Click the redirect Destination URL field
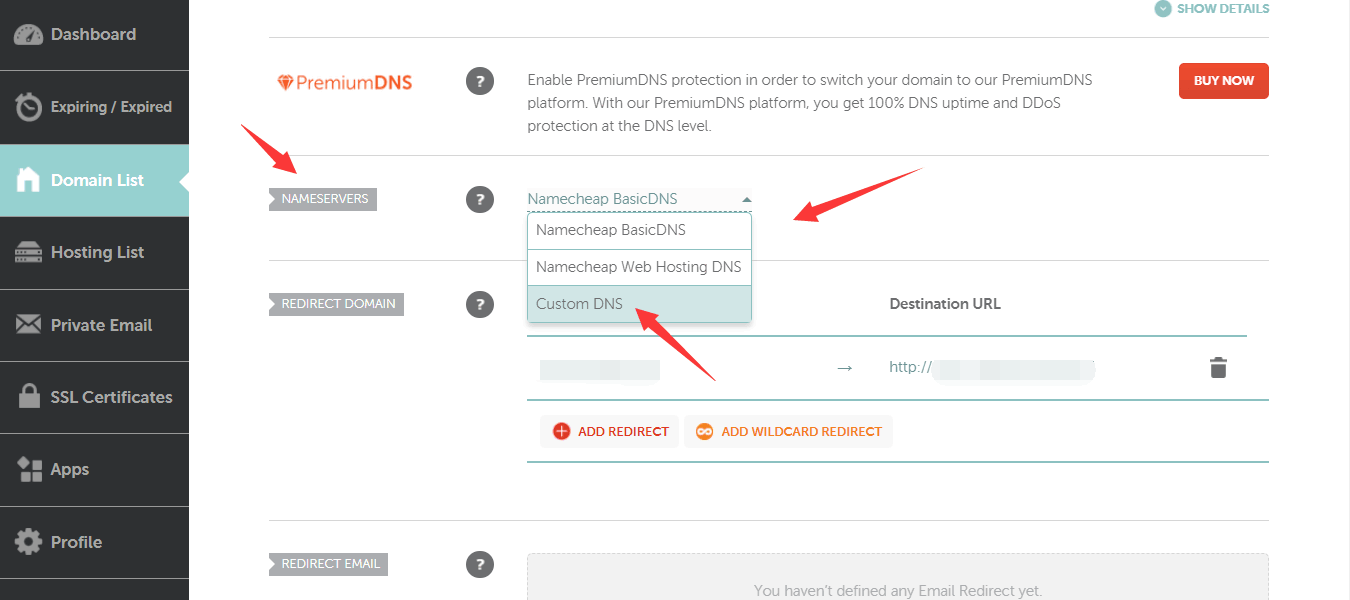Viewport: 1350px width, 600px height. coord(1010,368)
